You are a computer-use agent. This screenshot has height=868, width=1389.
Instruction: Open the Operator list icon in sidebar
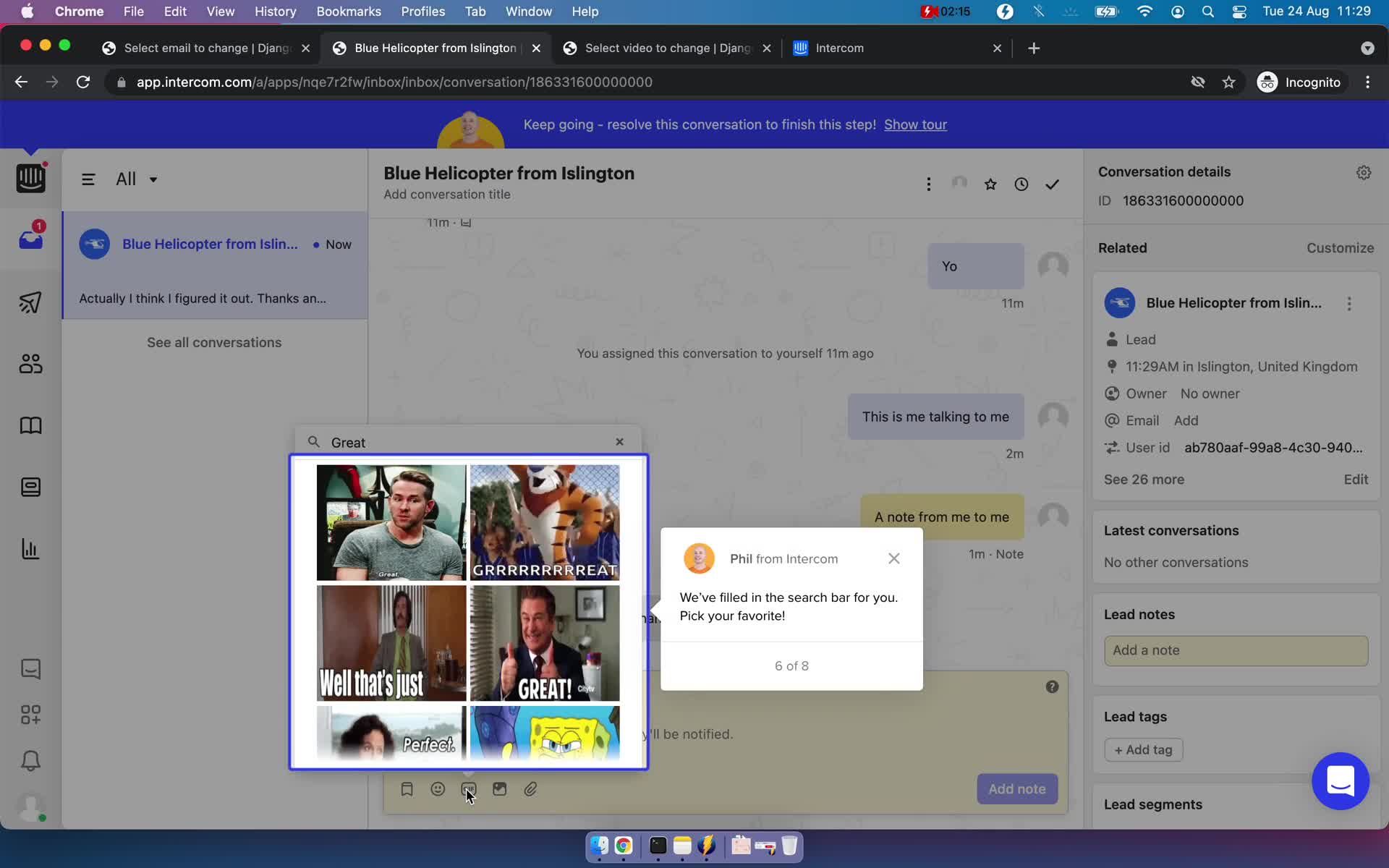30,487
